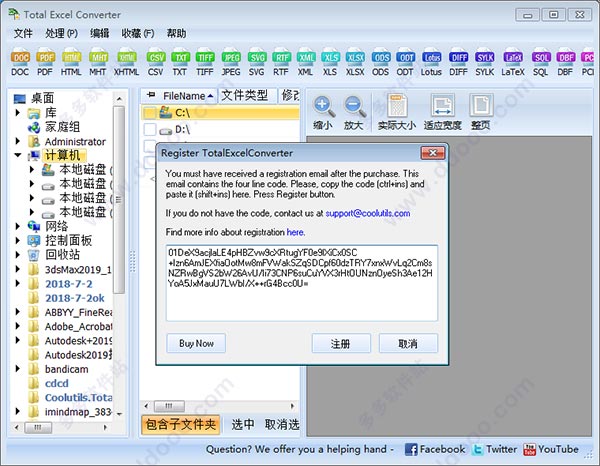Tick the checkbox next to C:\ drive
Image resolution: width=600 pixels, height=466 pixels.
(150, 113)
